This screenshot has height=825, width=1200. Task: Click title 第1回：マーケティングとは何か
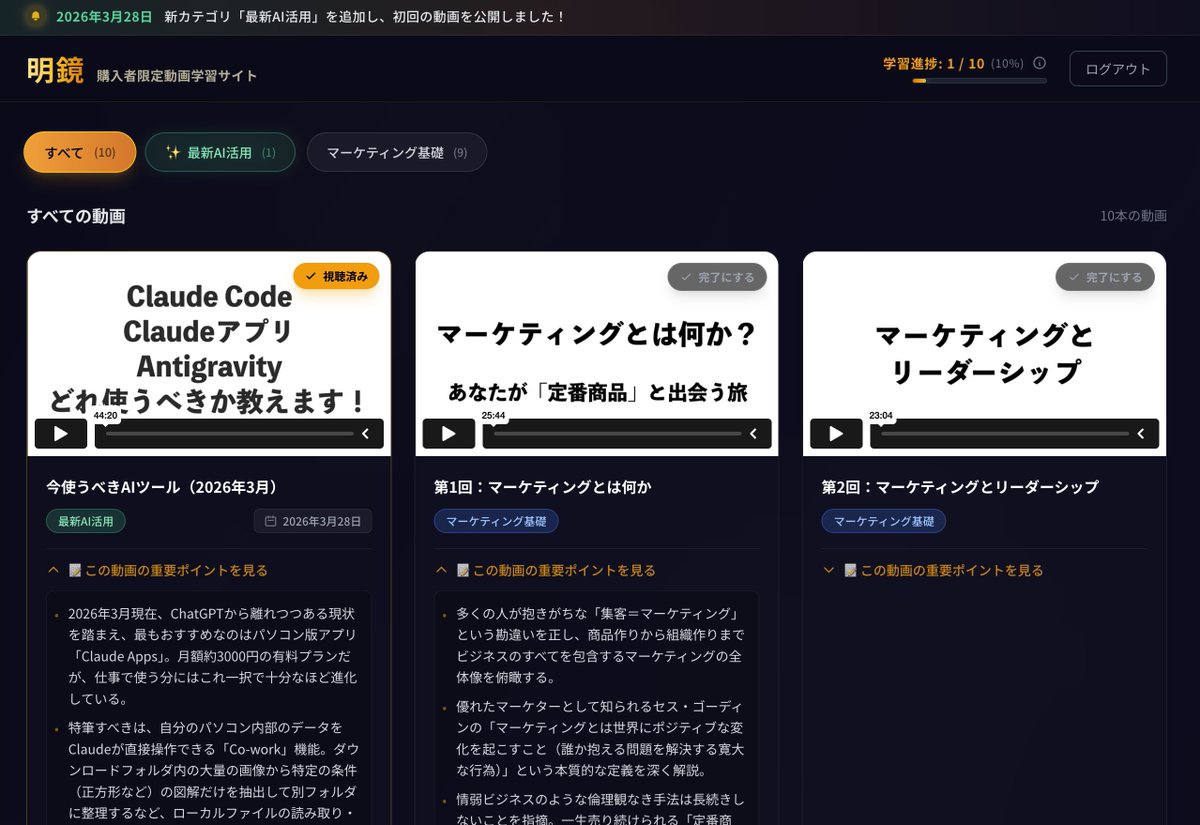[543, 487]
